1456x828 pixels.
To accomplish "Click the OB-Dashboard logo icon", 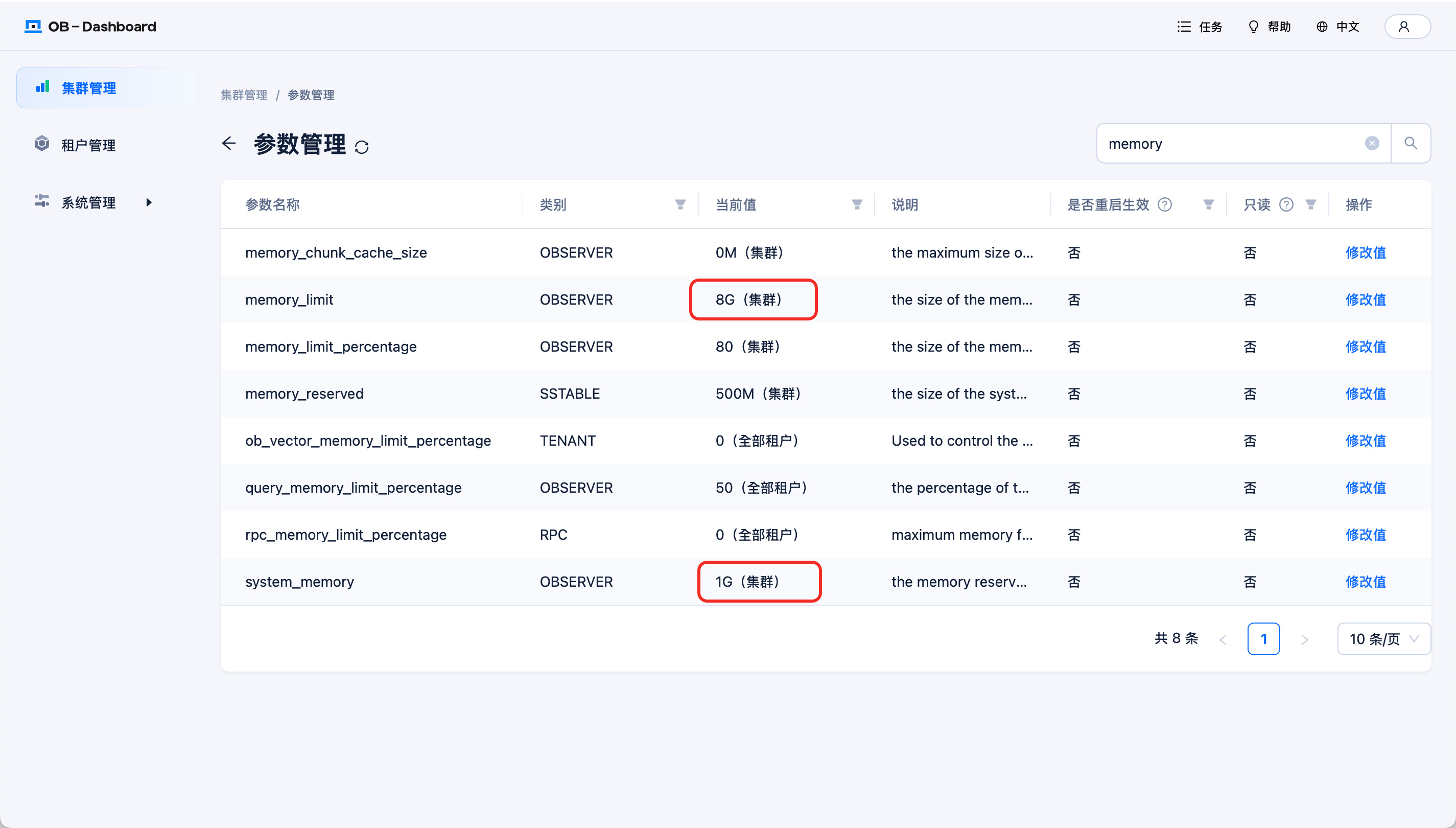I will [33, 27].
